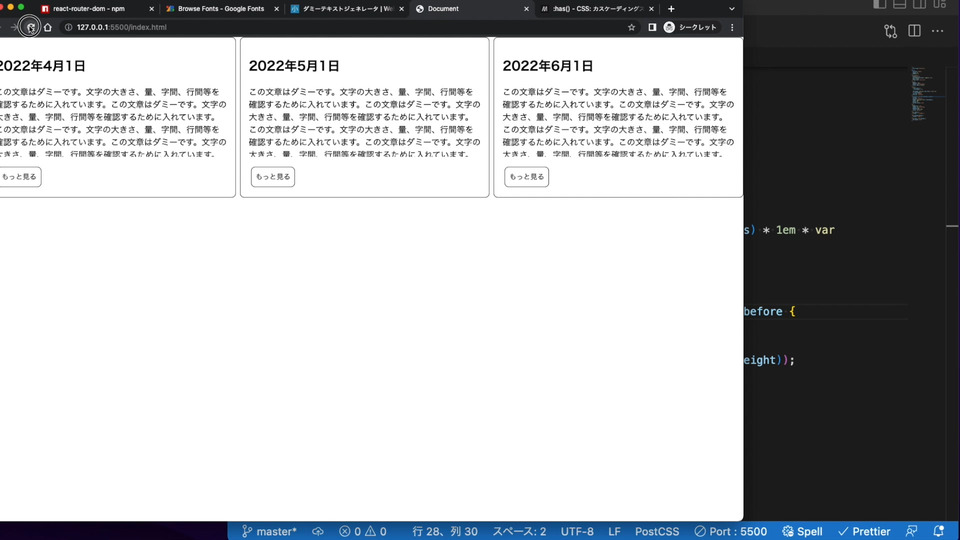
Task: Toggle VS Code primary sidebar layout icon
Action: coord(879,4)
